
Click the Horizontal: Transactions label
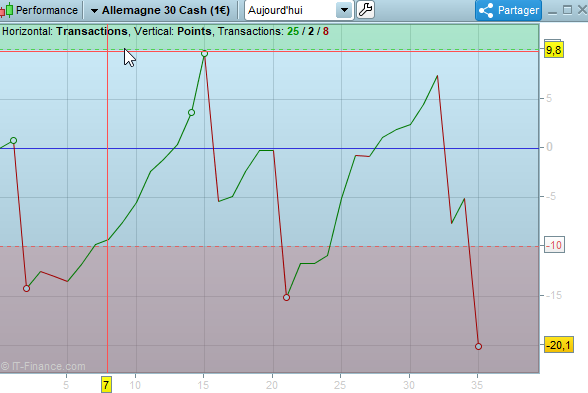65,32
